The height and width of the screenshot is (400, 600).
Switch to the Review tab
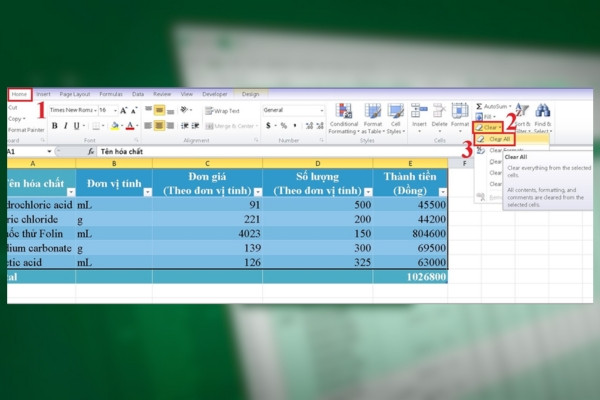162,94
